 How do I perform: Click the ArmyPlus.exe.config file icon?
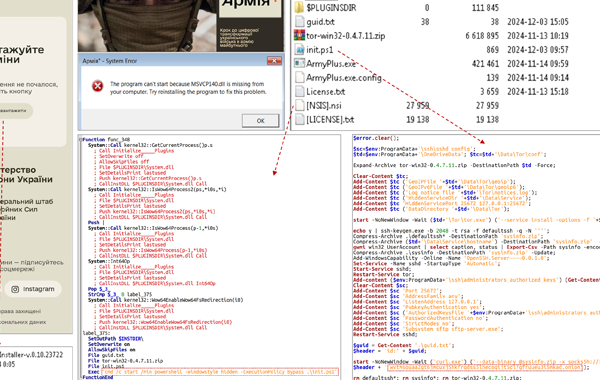(x=300, y=77)
